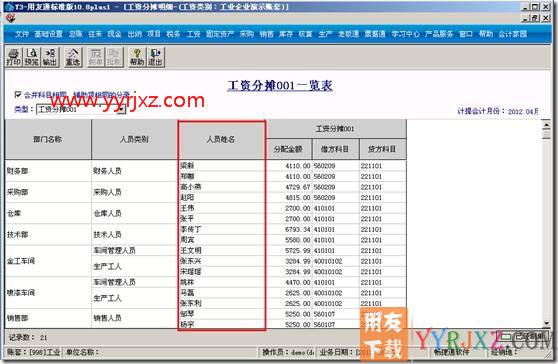Open the 文件 menu
Screen dimensions: 558x364
click(x=22, y=34)
